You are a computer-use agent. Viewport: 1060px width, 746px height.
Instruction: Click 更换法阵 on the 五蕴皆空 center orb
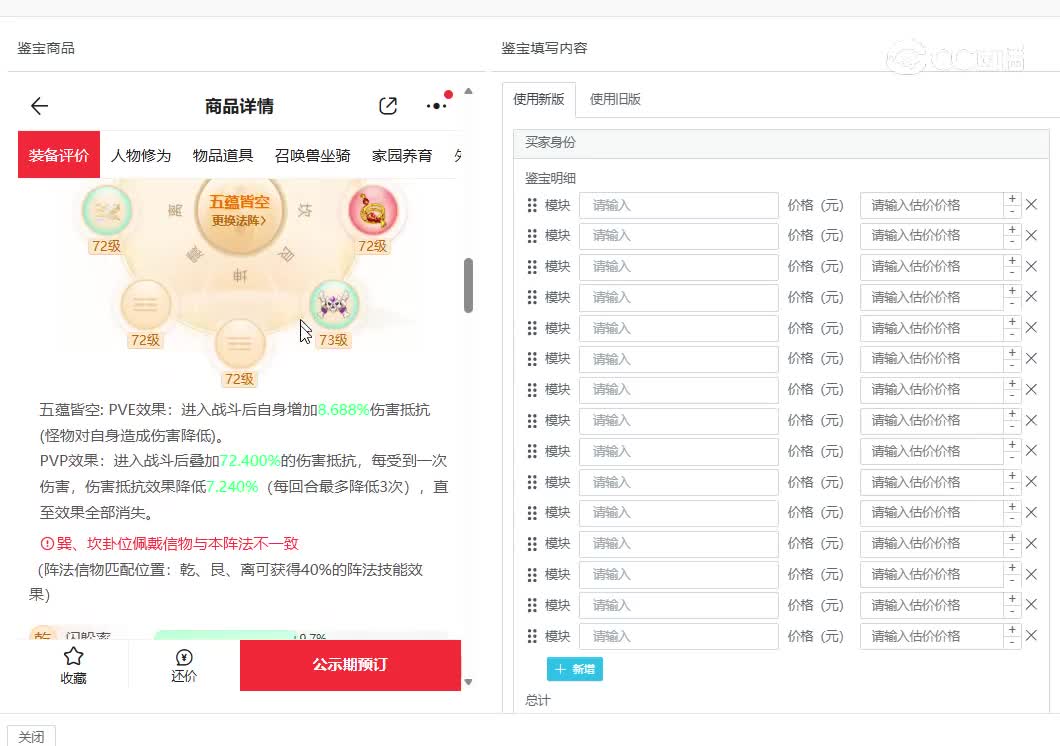(239, 220)
